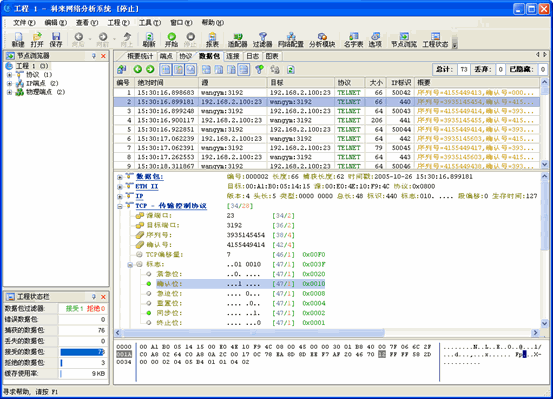
Task: Open the 工具 menu
Action: click(150, 23)
